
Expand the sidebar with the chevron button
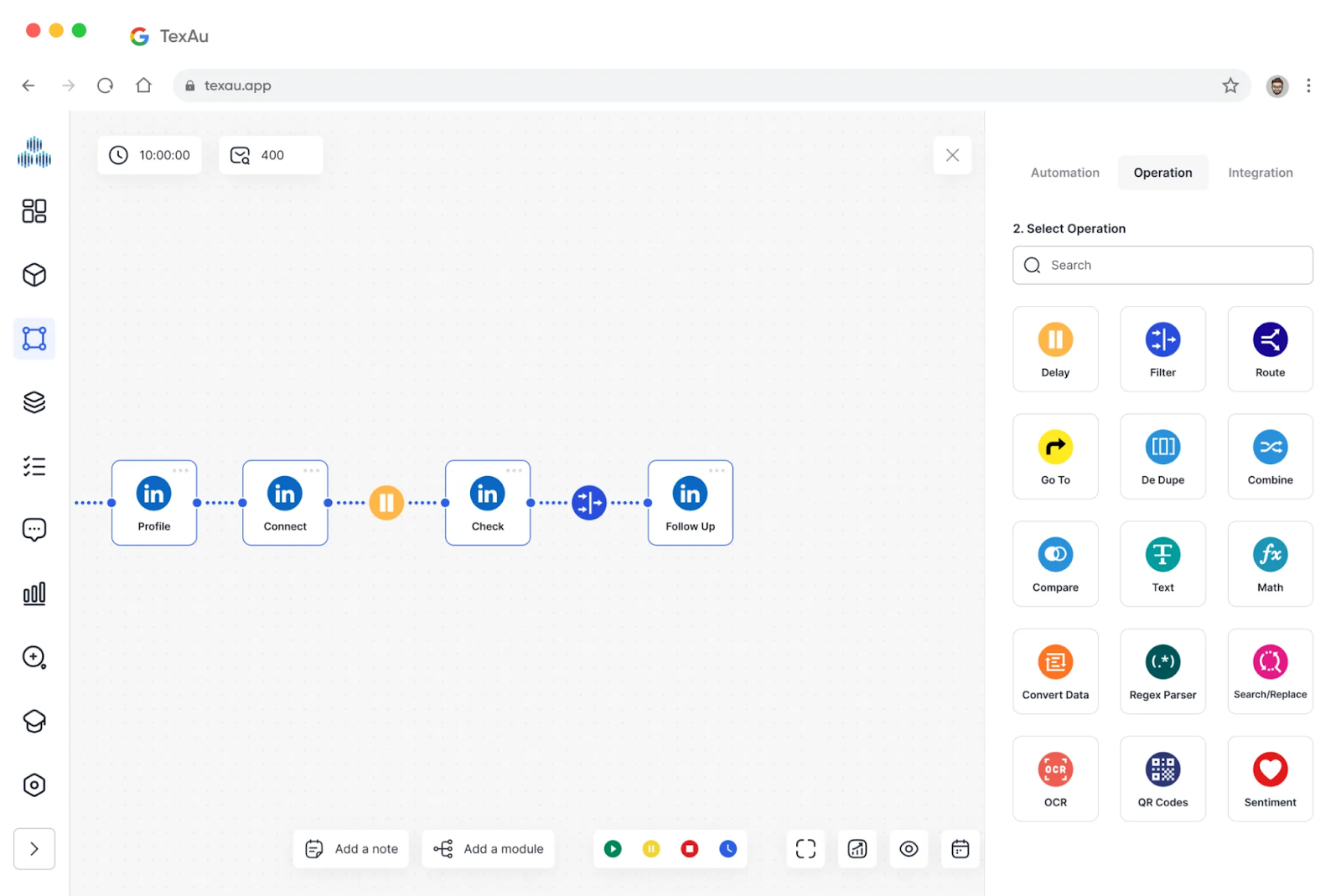pyautogui.click(x=34, y=849)
